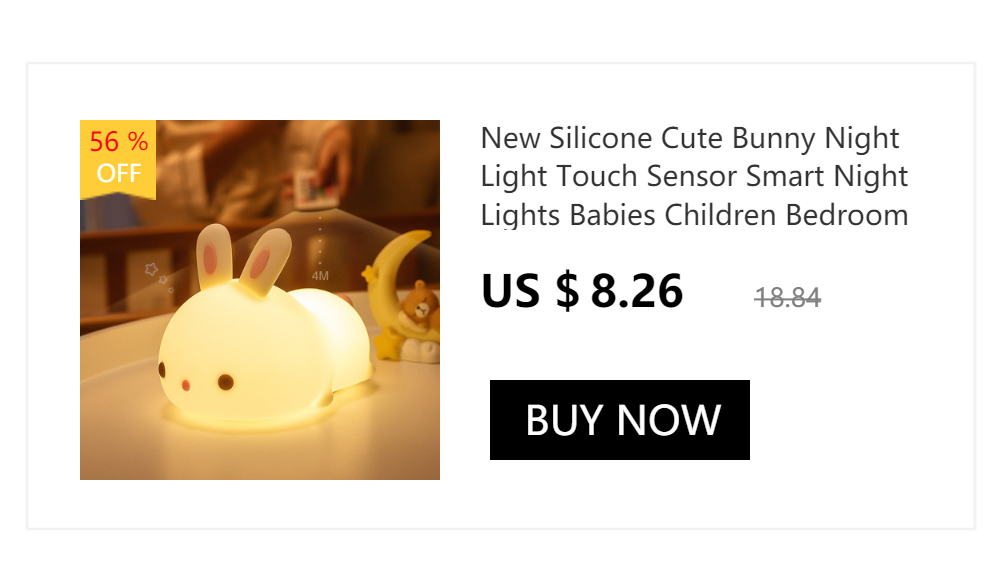The width and height of the screenshot is (1000, 580).
Task: Click the white OFF label on badge
Action: pos(118,174)
